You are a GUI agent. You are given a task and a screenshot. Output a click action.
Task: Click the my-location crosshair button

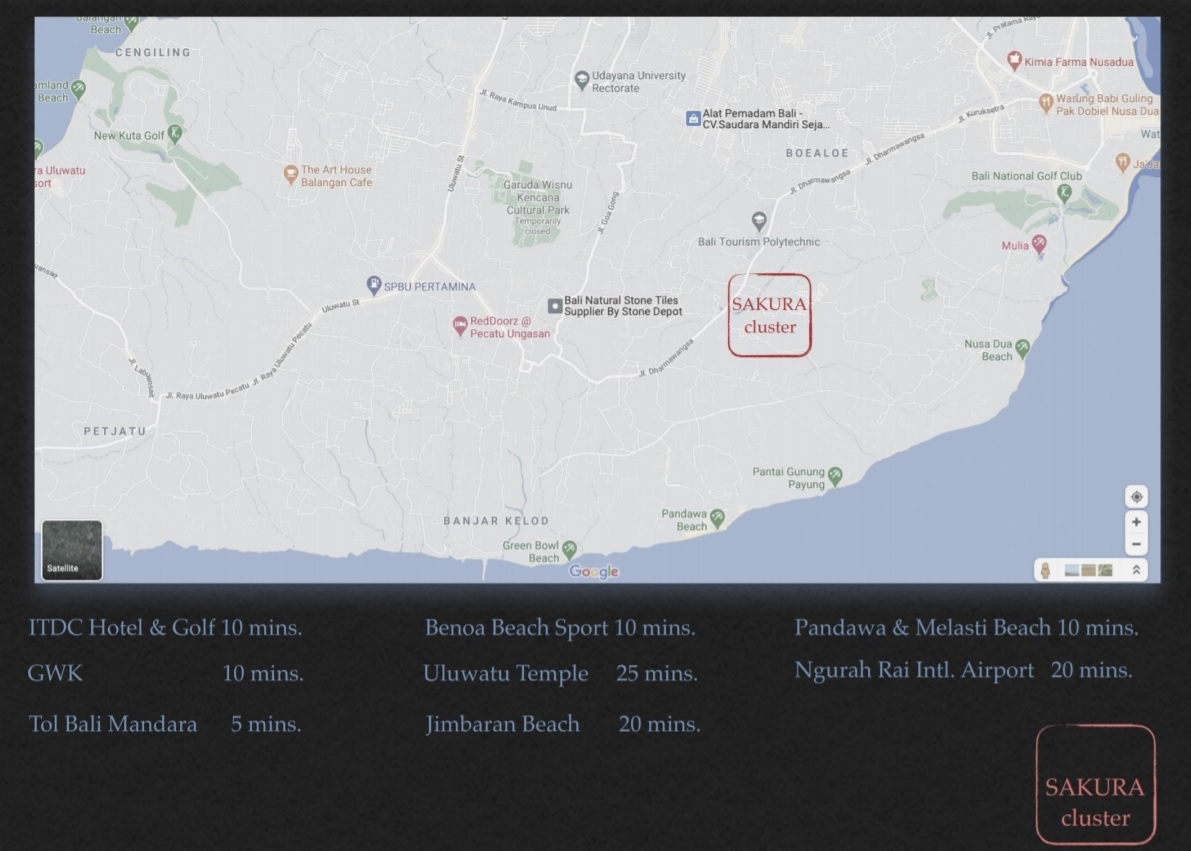point(1136,497)
